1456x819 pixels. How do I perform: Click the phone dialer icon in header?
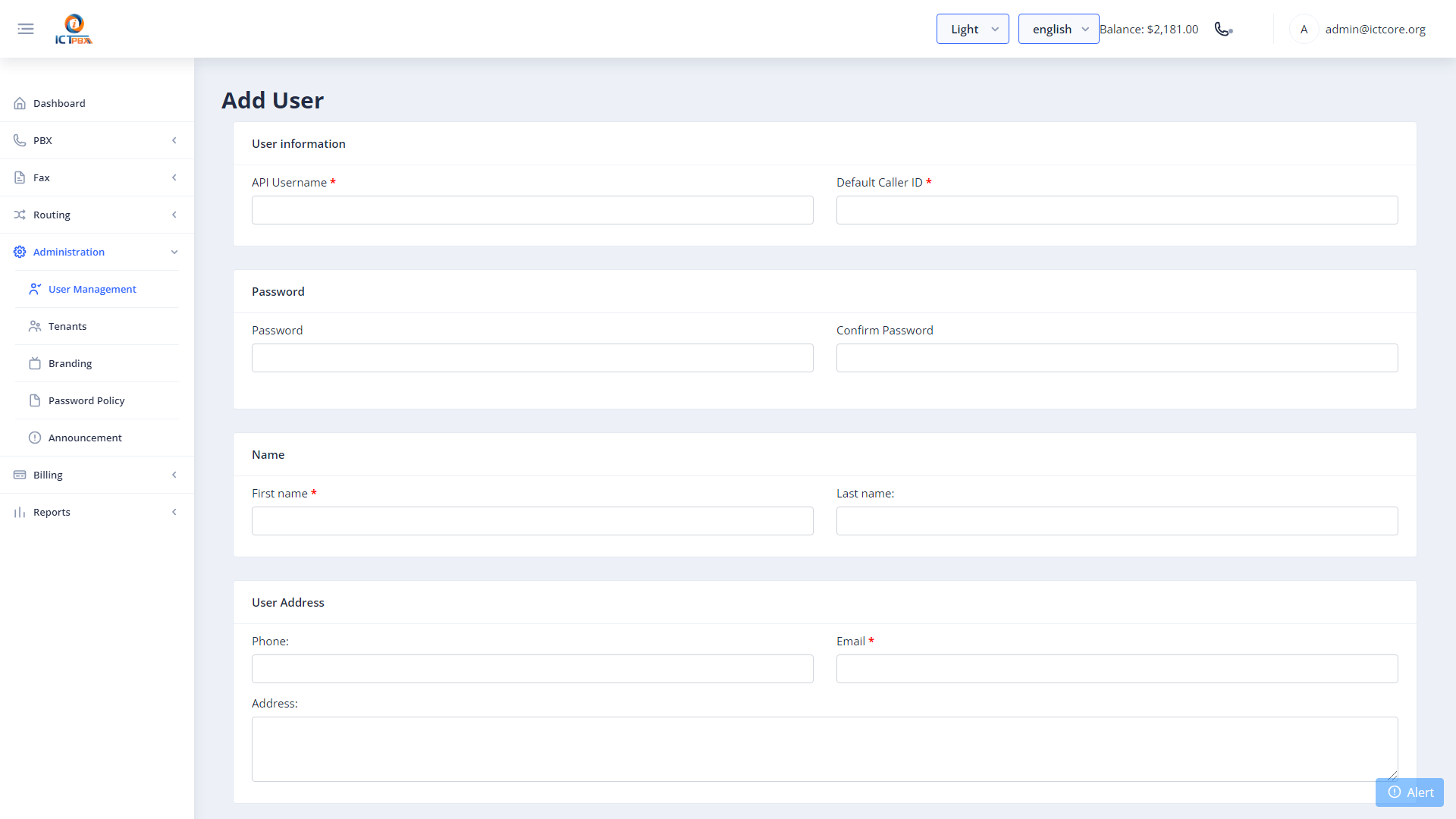(x=1223, y=29)
